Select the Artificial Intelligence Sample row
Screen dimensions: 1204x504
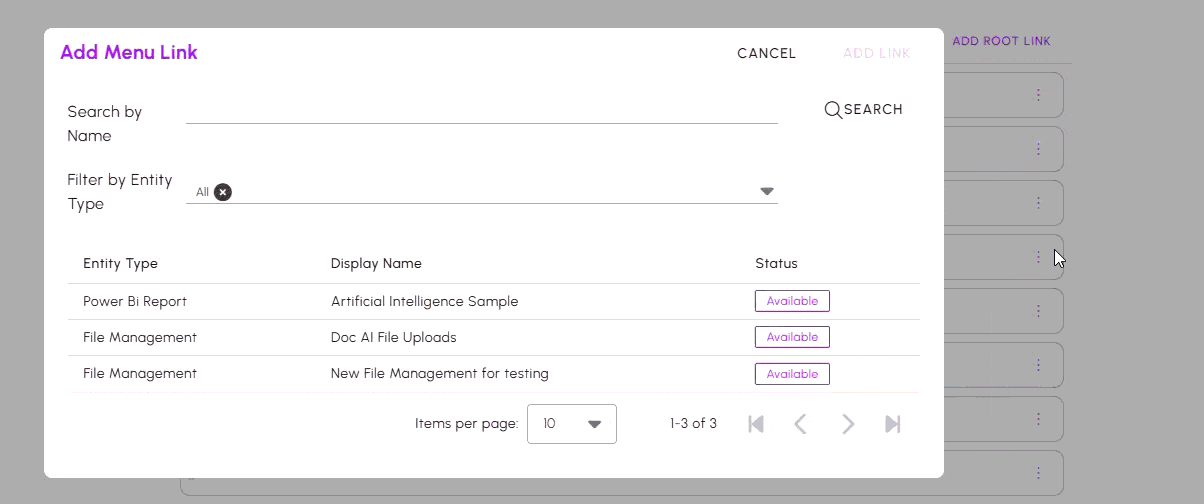(x=424, y=301)
